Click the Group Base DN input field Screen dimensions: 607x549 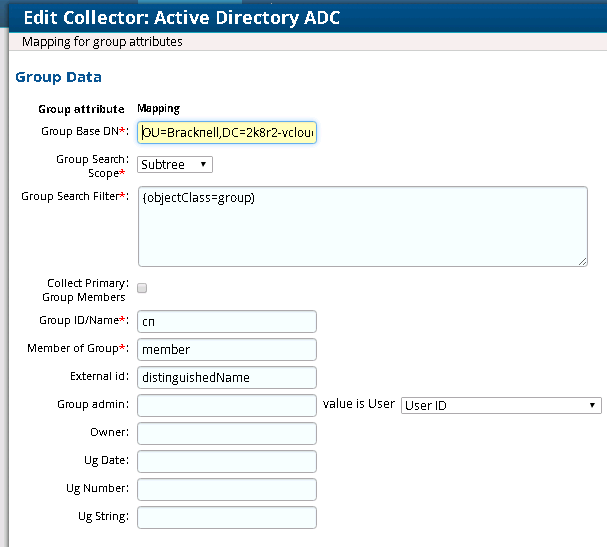227,133
